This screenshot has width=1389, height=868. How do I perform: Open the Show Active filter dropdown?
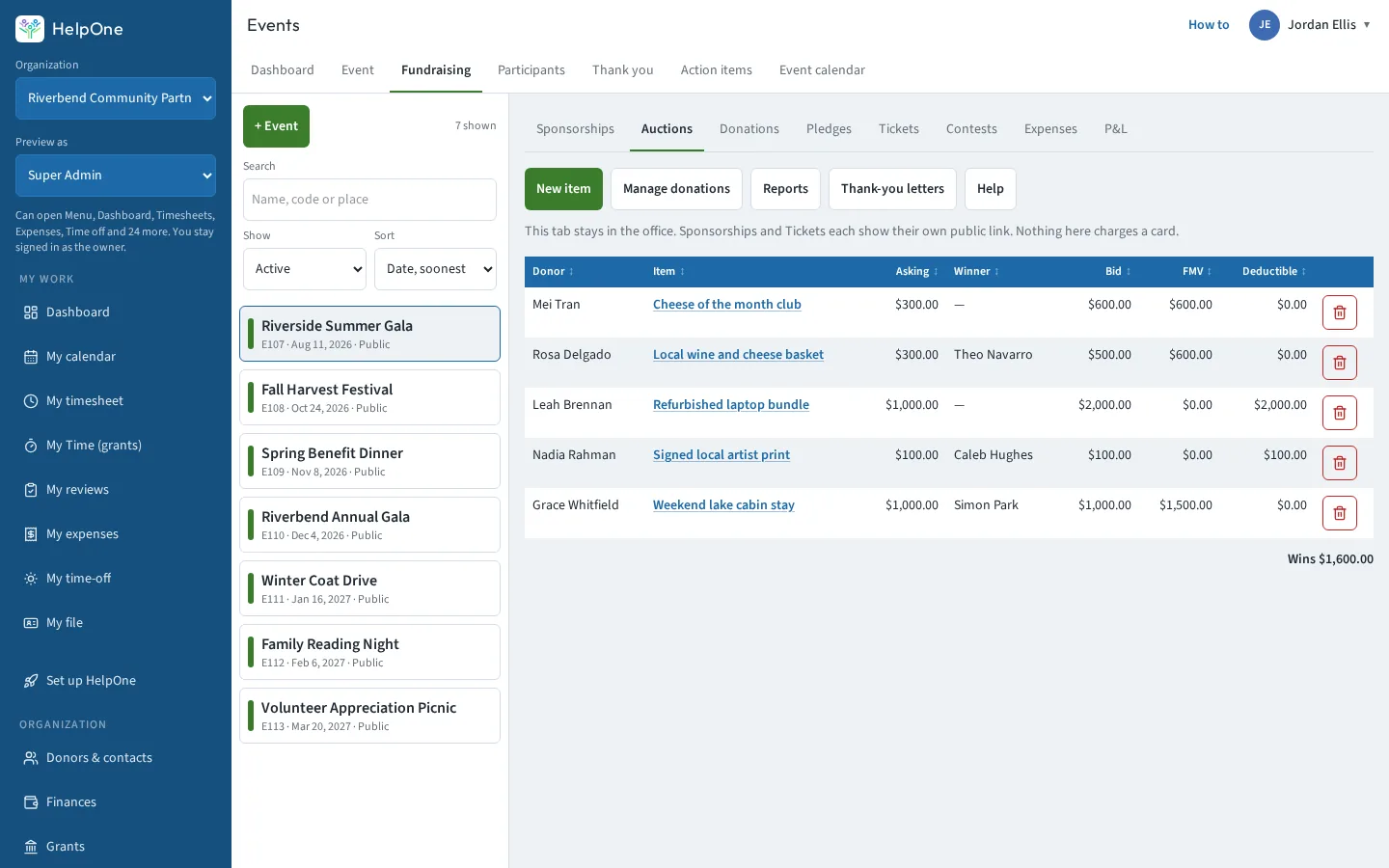pyautogui.click(x=305, y=269)
